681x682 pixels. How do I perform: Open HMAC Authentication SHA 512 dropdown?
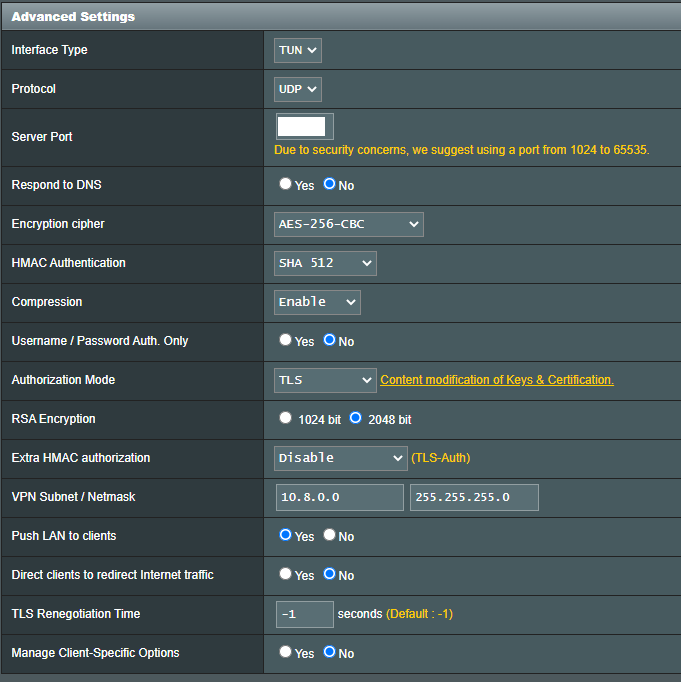point(325,263)
